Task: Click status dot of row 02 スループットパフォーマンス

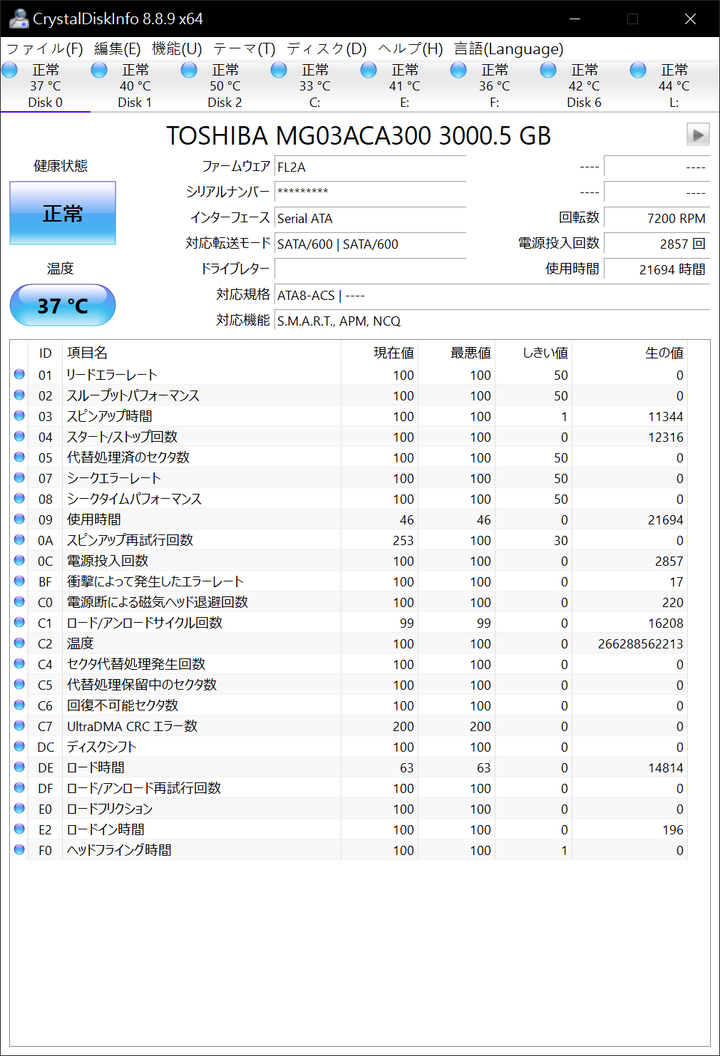Action: coord(19,395)
